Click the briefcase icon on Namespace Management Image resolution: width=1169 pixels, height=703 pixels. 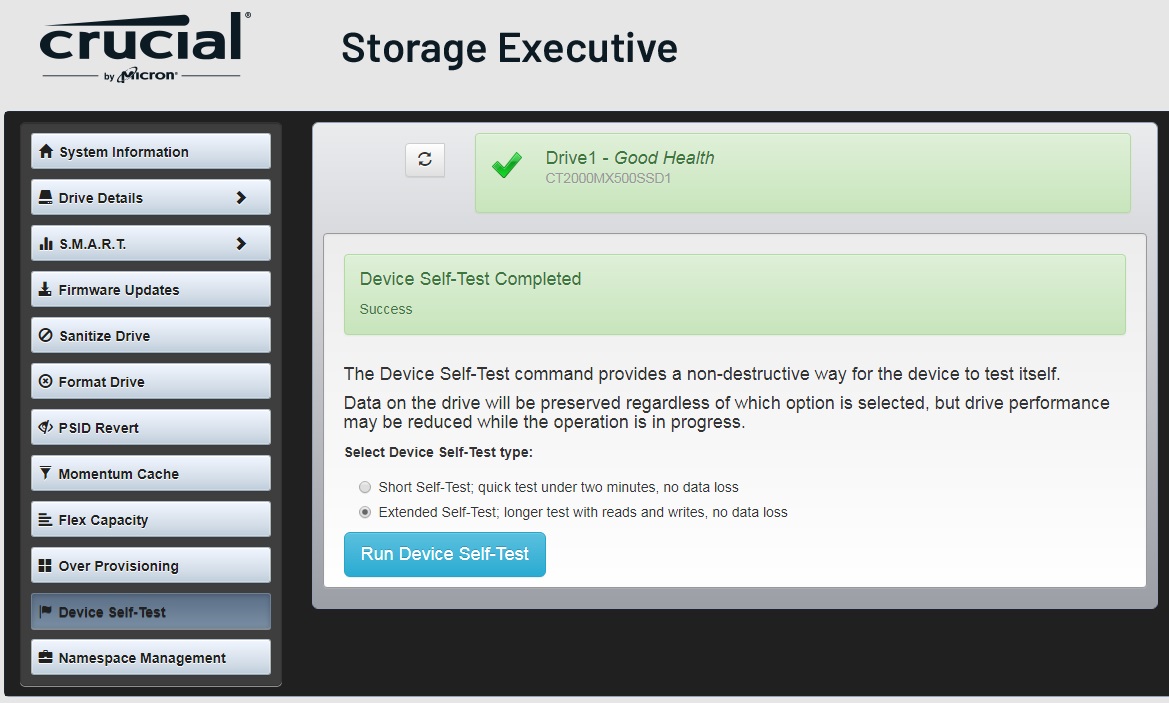tap(45, 657)
